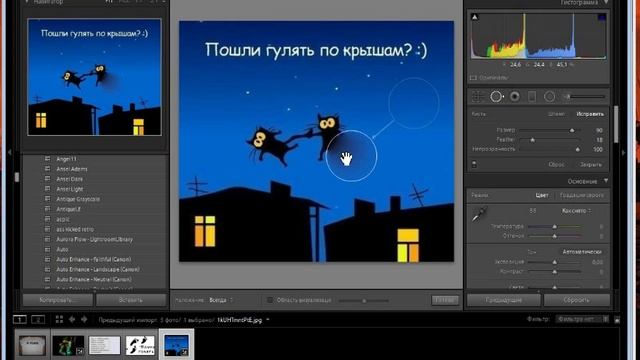Select the Aurora Flow - LightroomLibrary preset
This screenshot has height=360, width=640.
95,239
